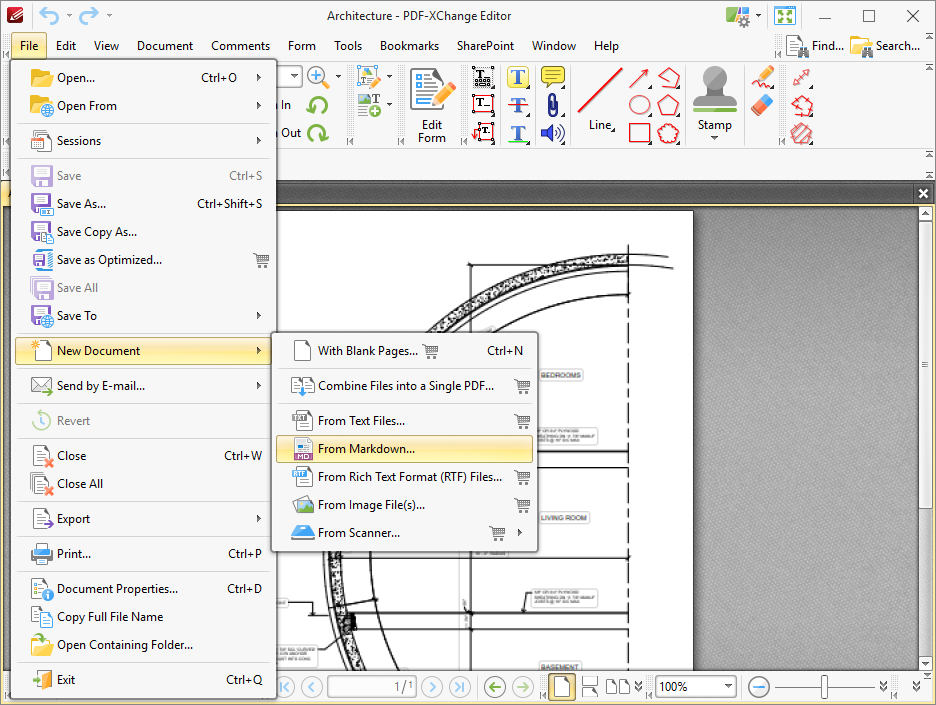
Task: Expand the Open submenu arrow
Action: pos(259,77)
